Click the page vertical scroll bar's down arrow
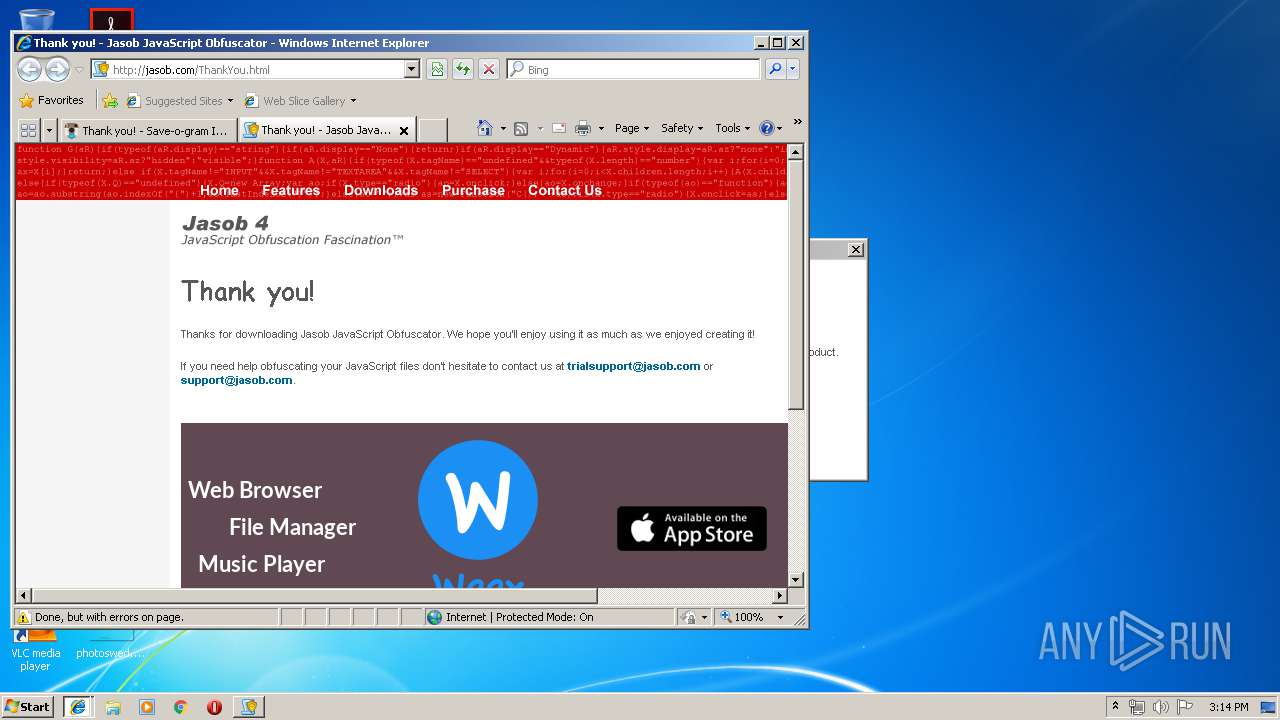The image size is (1280, 720). 796,579
